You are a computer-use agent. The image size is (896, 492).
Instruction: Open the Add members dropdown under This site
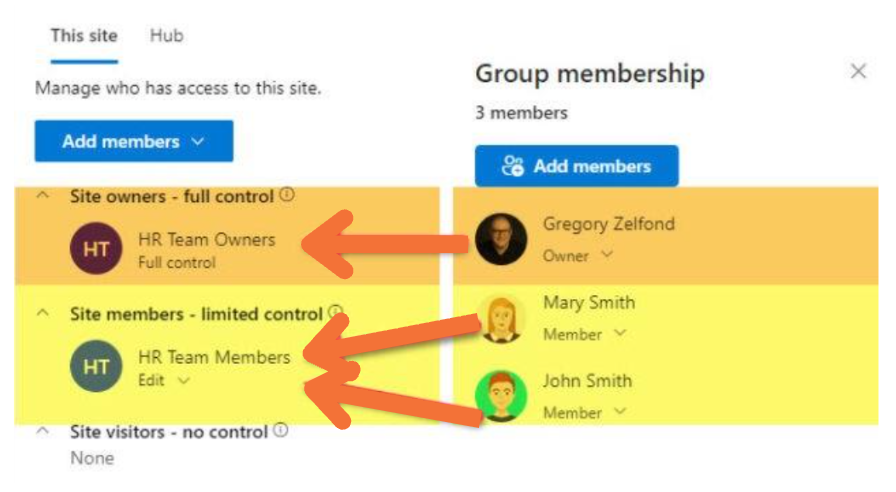point(134,142)
